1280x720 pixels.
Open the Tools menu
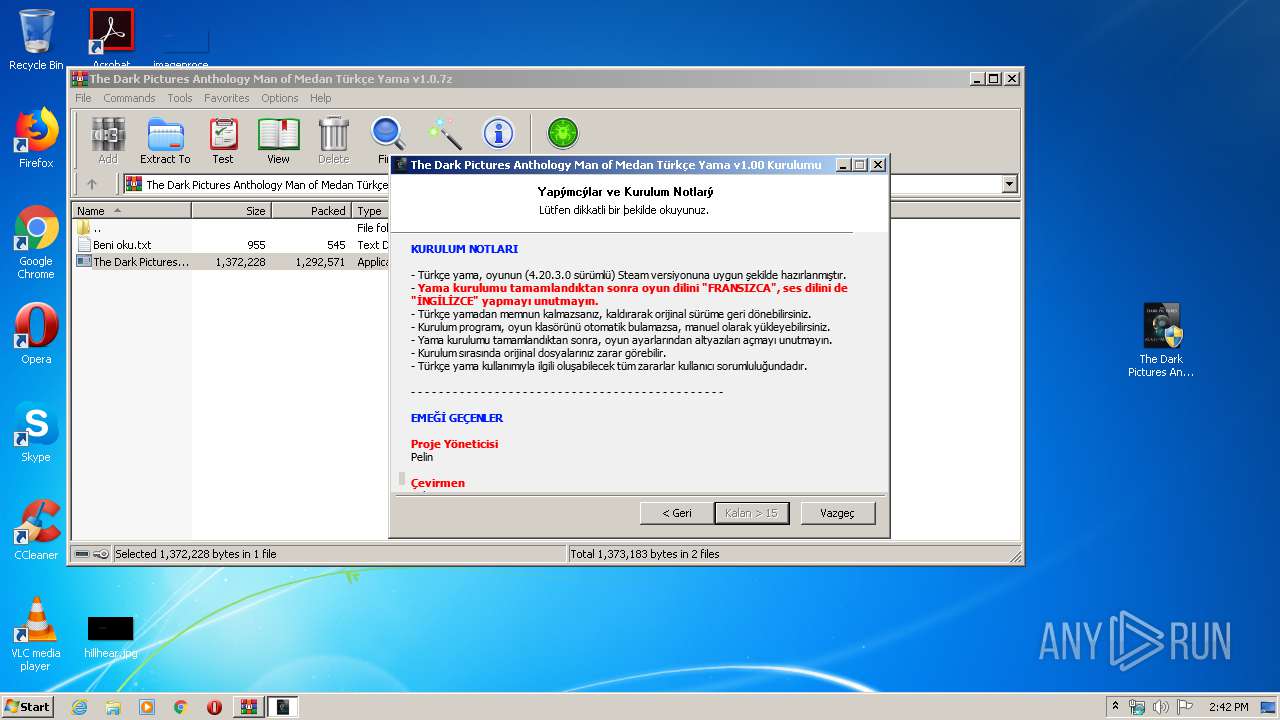coord(180,98)
